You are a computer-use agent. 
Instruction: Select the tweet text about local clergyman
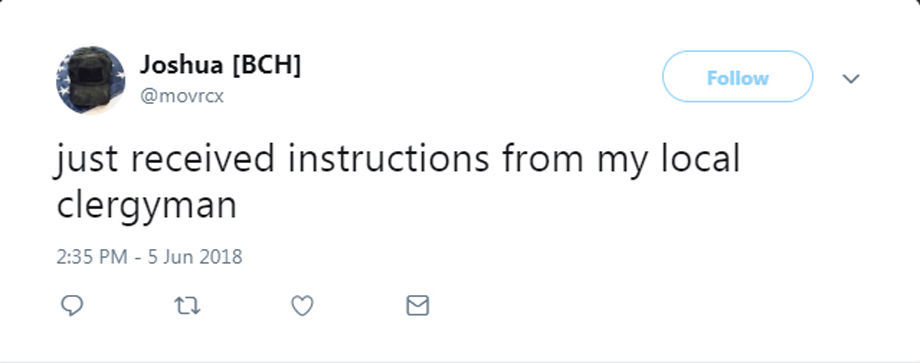point(398,181)
